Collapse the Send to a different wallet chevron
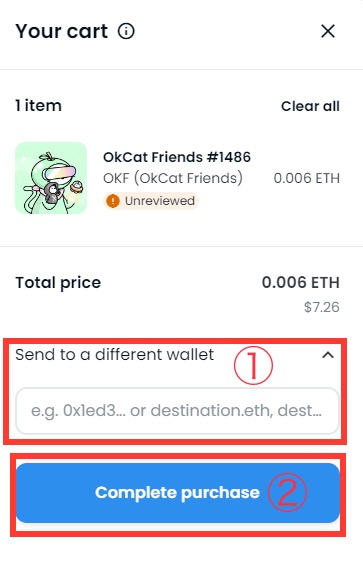The image size is (363, 564). pos(328,355)
